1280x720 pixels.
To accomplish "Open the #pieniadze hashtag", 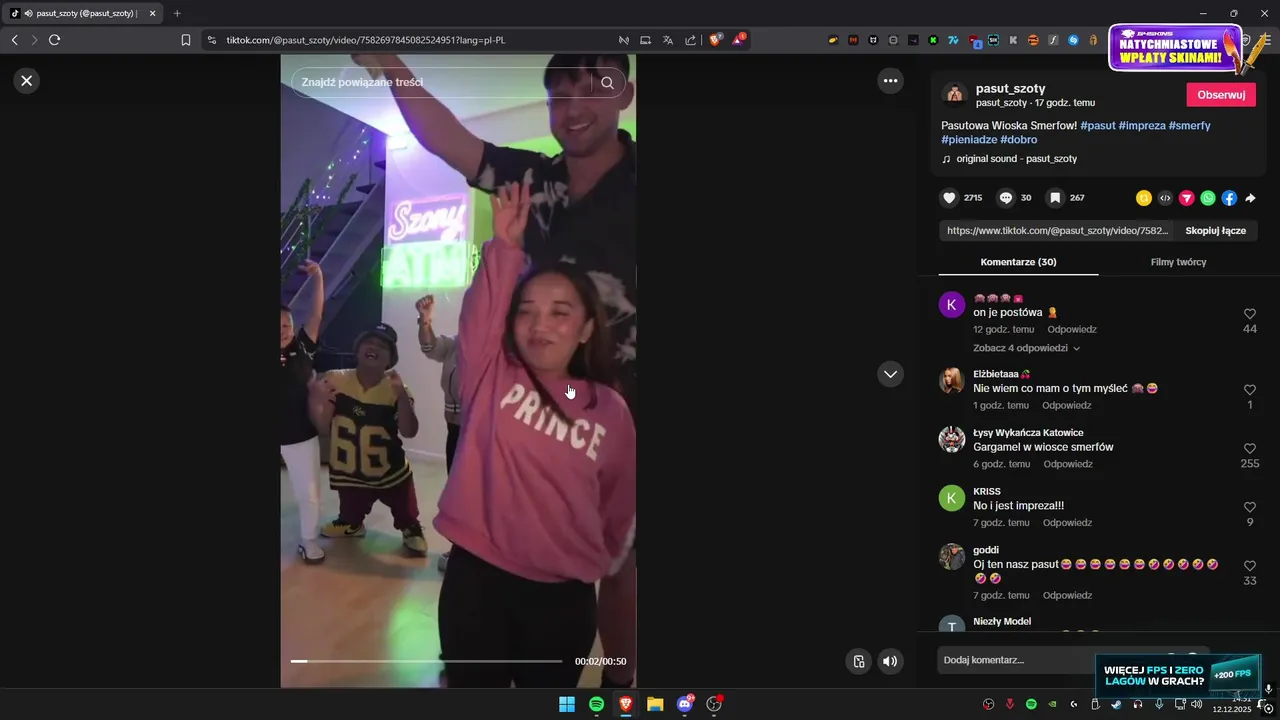I will click(x=969, y=140).
